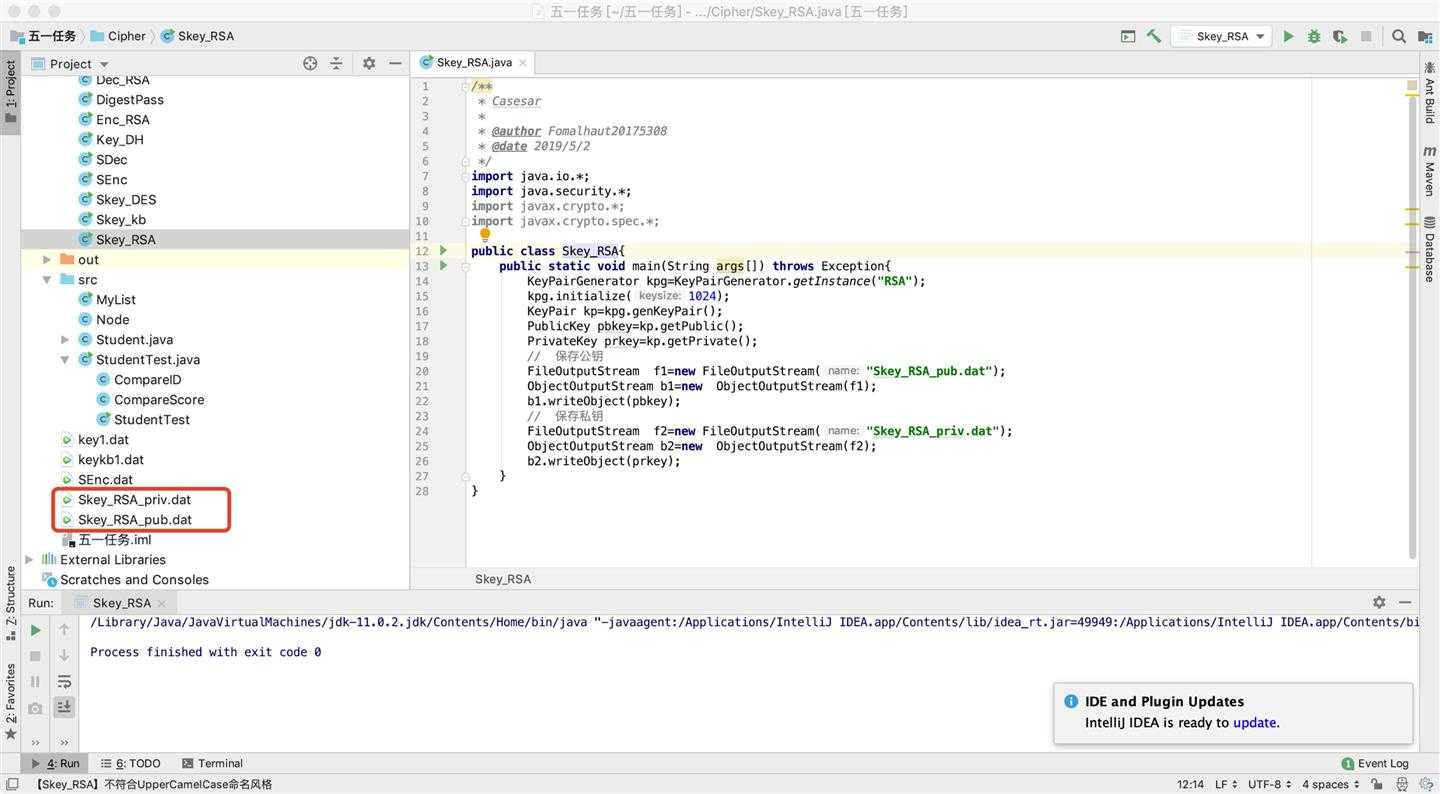Click the update link in notification
The width and height of the screenshot is (1440, 794).
(x=1254, y=722)
